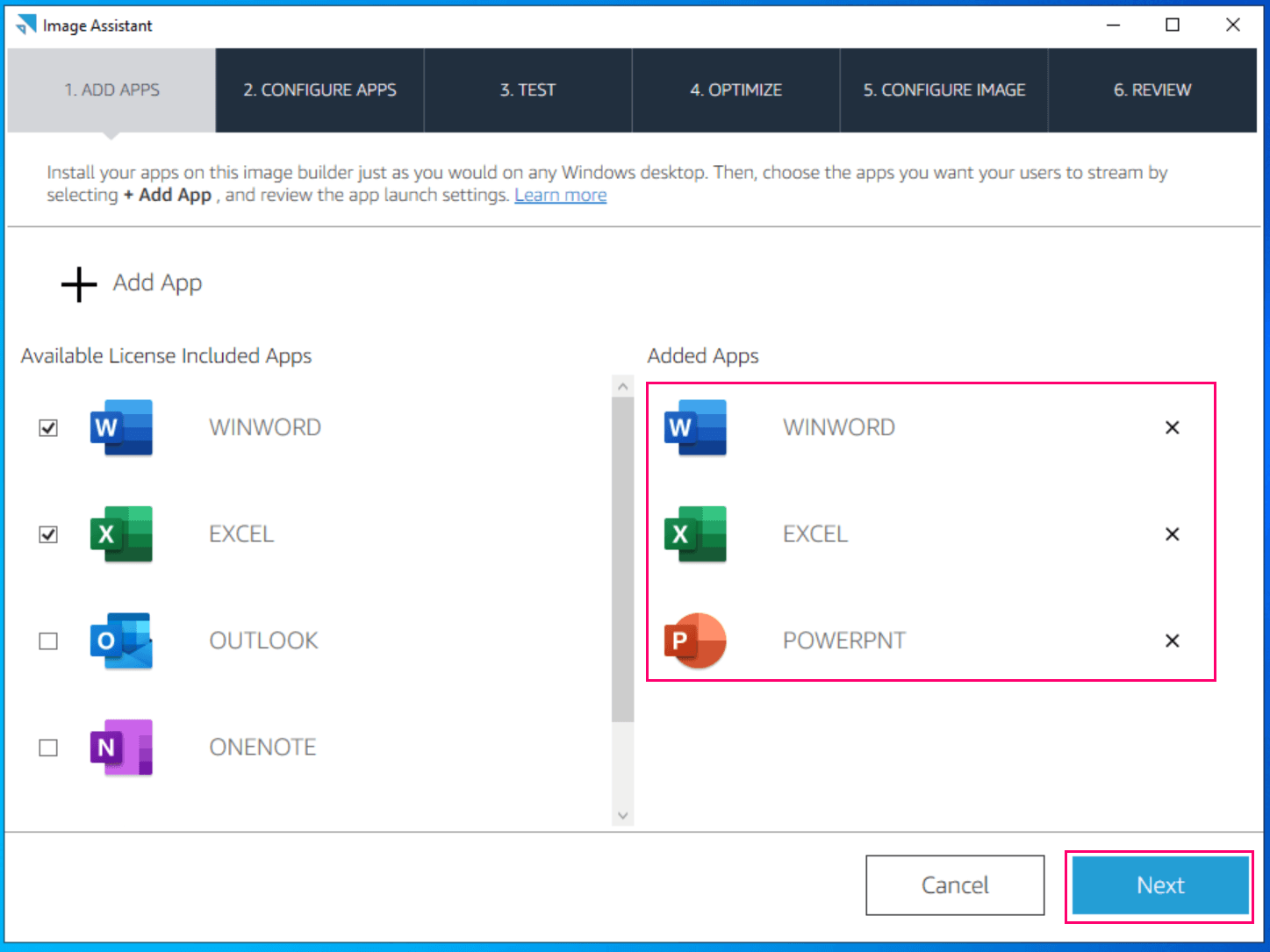Remove POWERPNT using its X icon
Image resolution: width=1270 pixels, height=952 pixels.
click(1172, 641)
